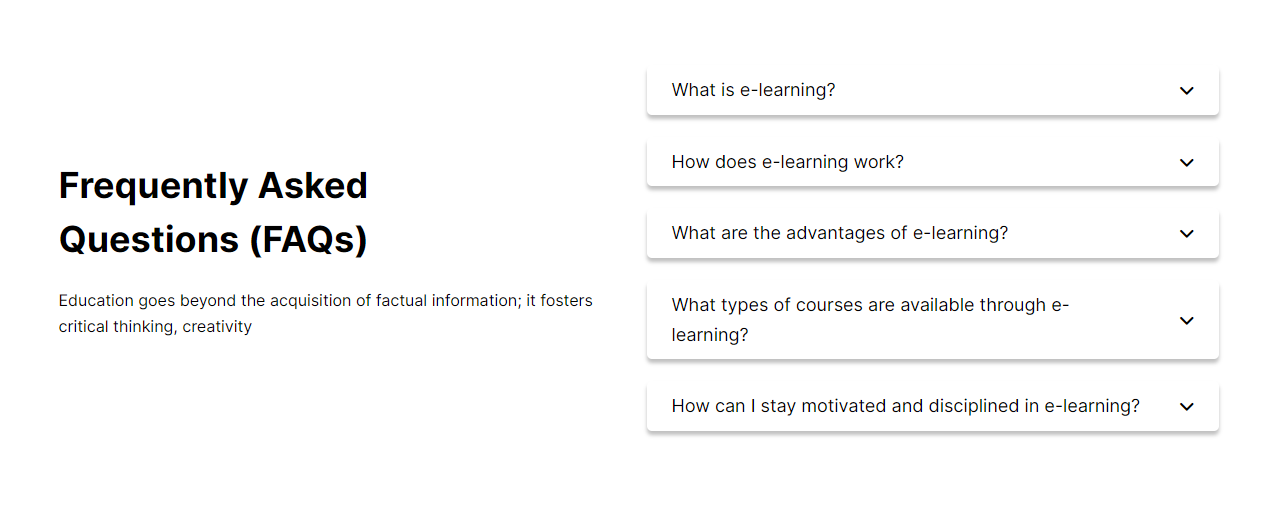Viewport: 1278px width, 517px height.
Task: Click the wrapped 'learning?' line of the course question
Action: pos(710,335)
